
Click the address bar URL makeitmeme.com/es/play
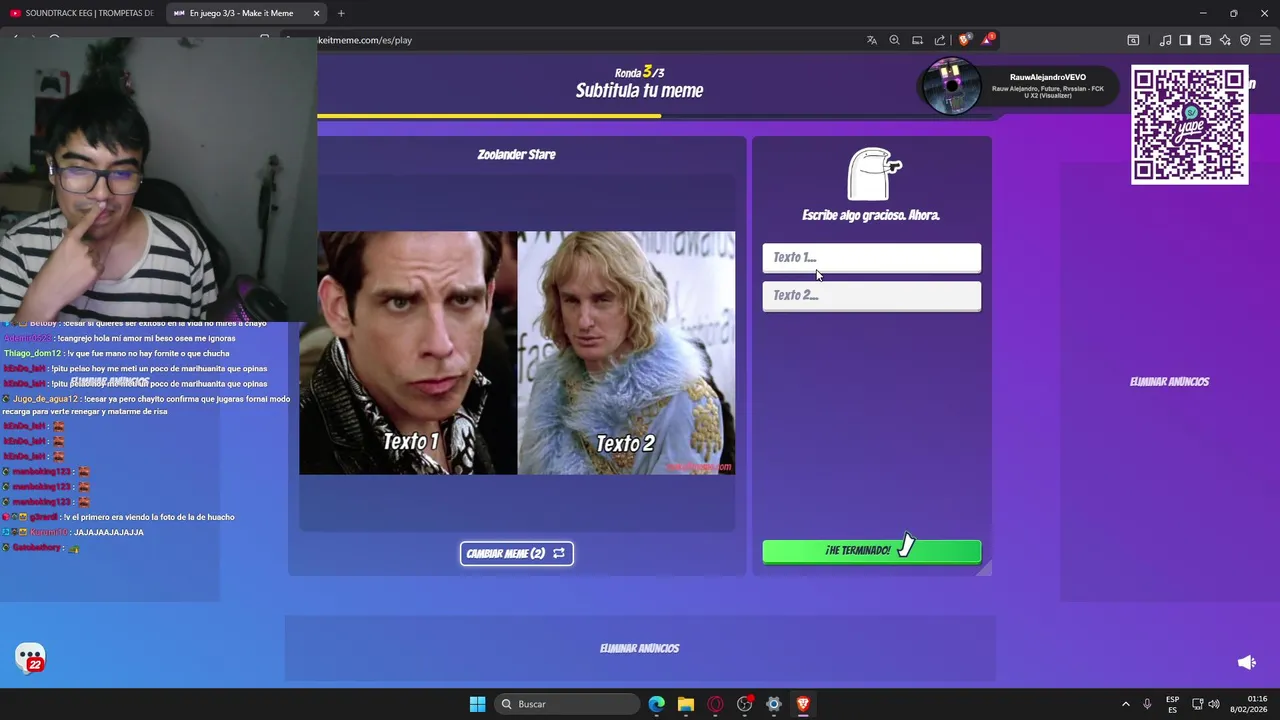point(365,40)
